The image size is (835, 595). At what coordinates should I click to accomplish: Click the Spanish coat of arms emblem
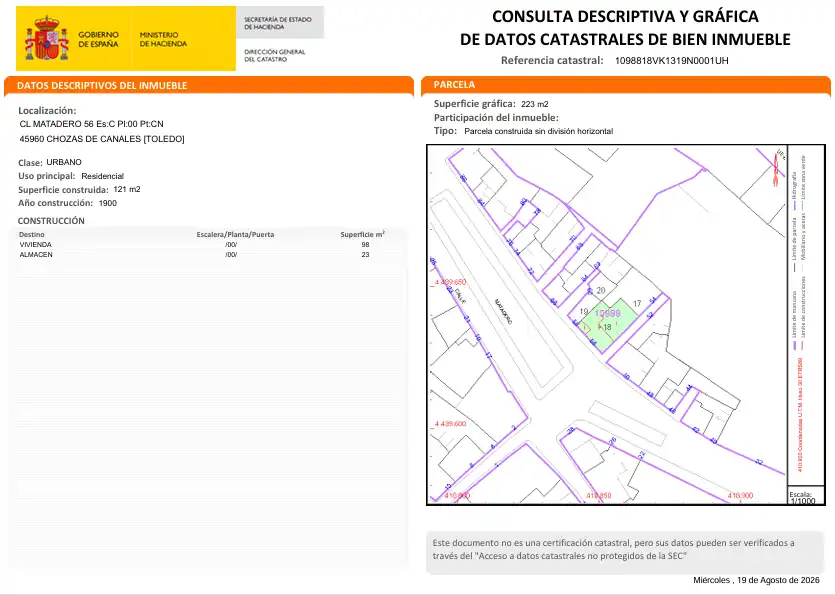[x=47, y=38]
